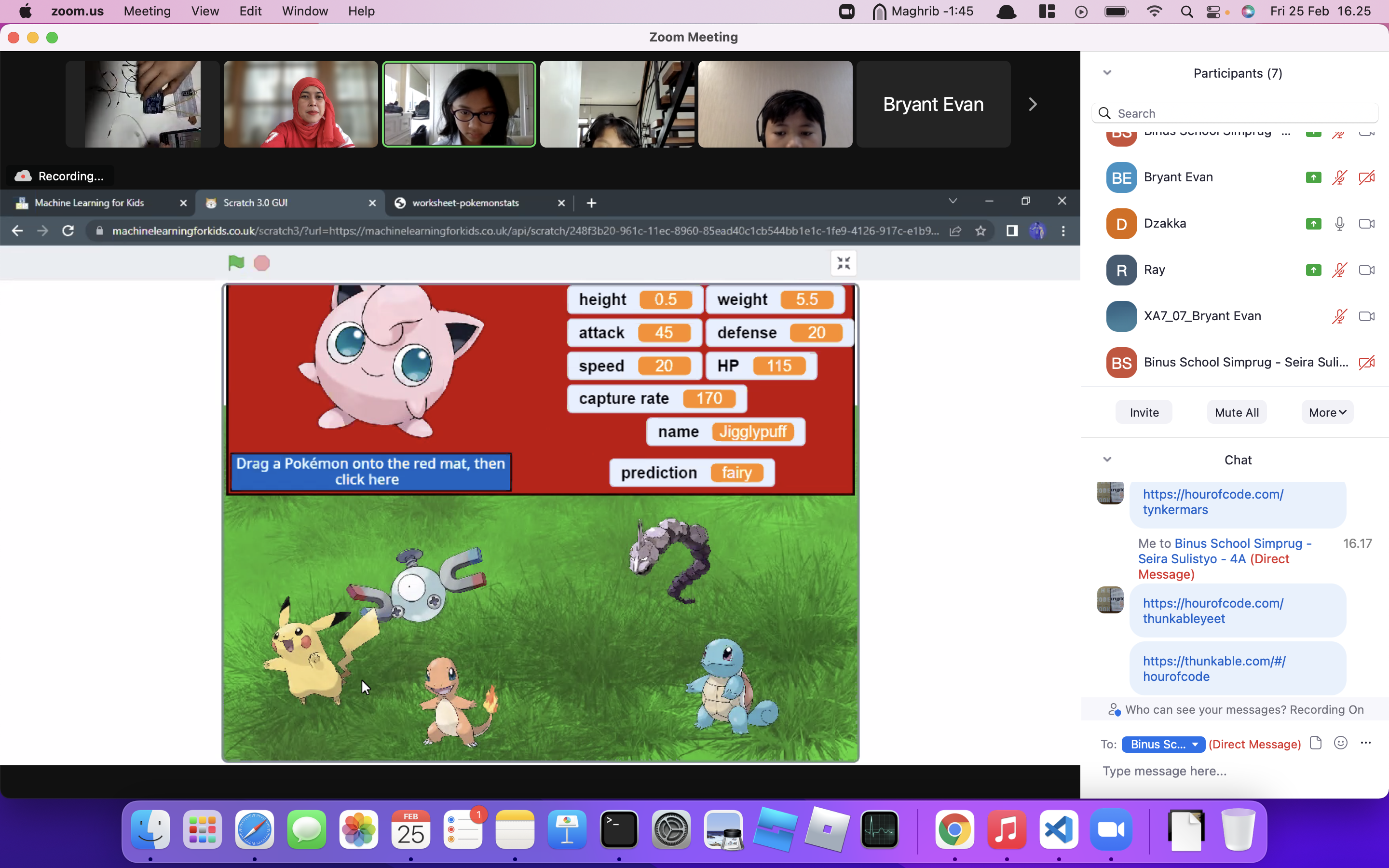Screen dimensions: 1389x868
Task: Open the More dropdown in Participants
Action: coord(1327,412)
